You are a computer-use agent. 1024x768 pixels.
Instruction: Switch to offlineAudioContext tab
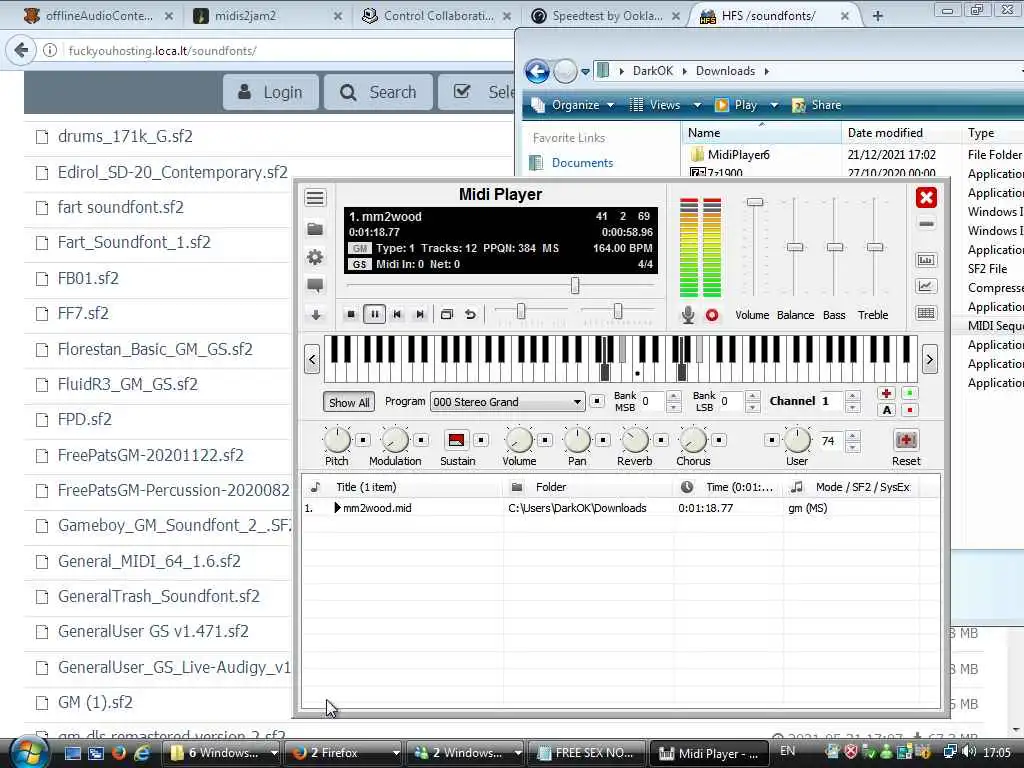98,16
